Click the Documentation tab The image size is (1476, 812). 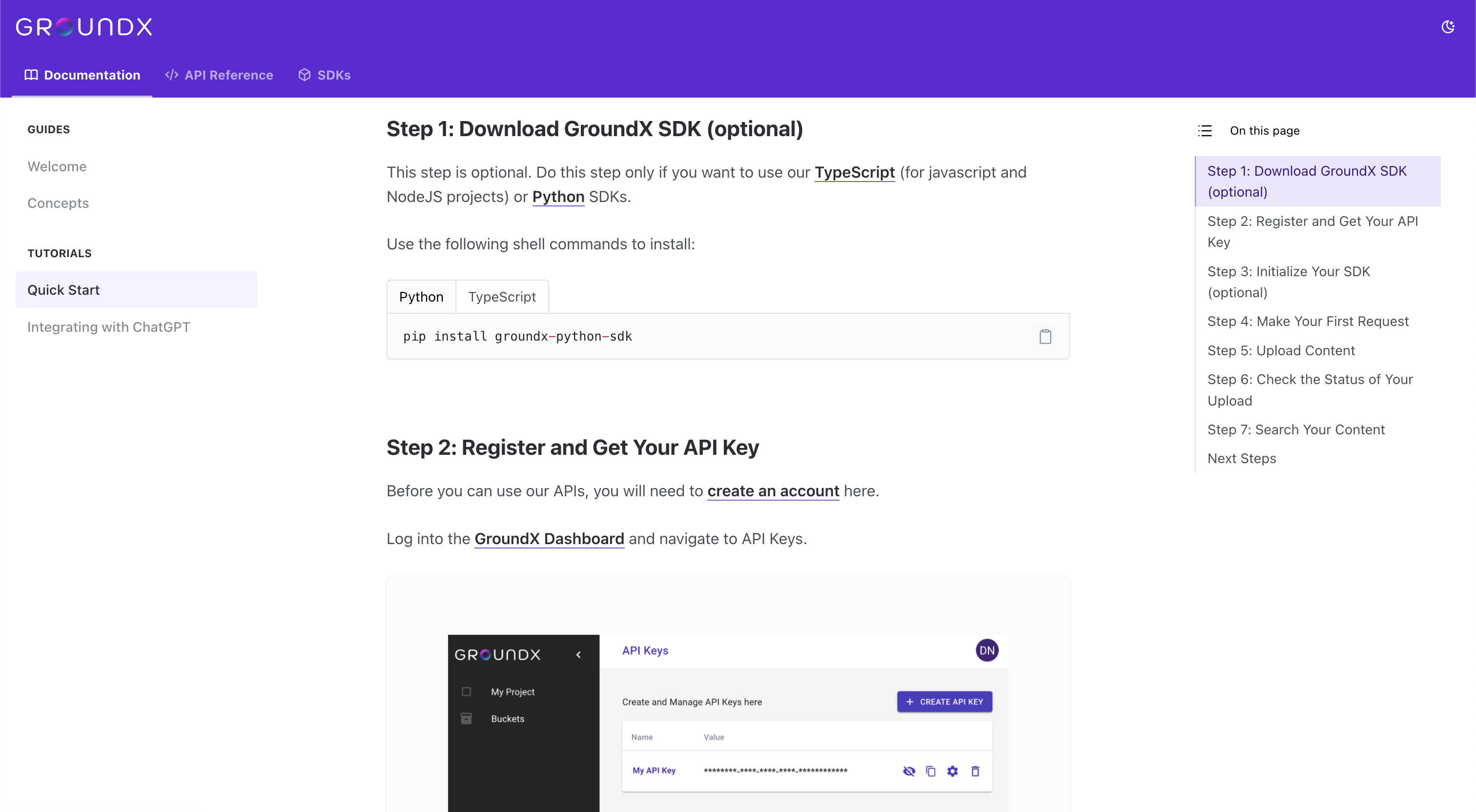(x=83, y=75)
